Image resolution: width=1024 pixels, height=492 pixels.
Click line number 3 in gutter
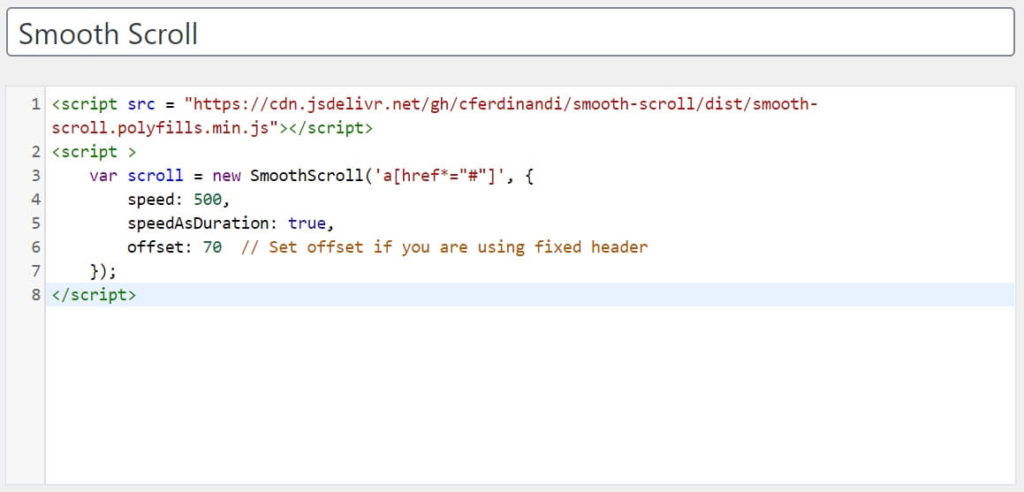pyautogui.click(x=35, y=176)
